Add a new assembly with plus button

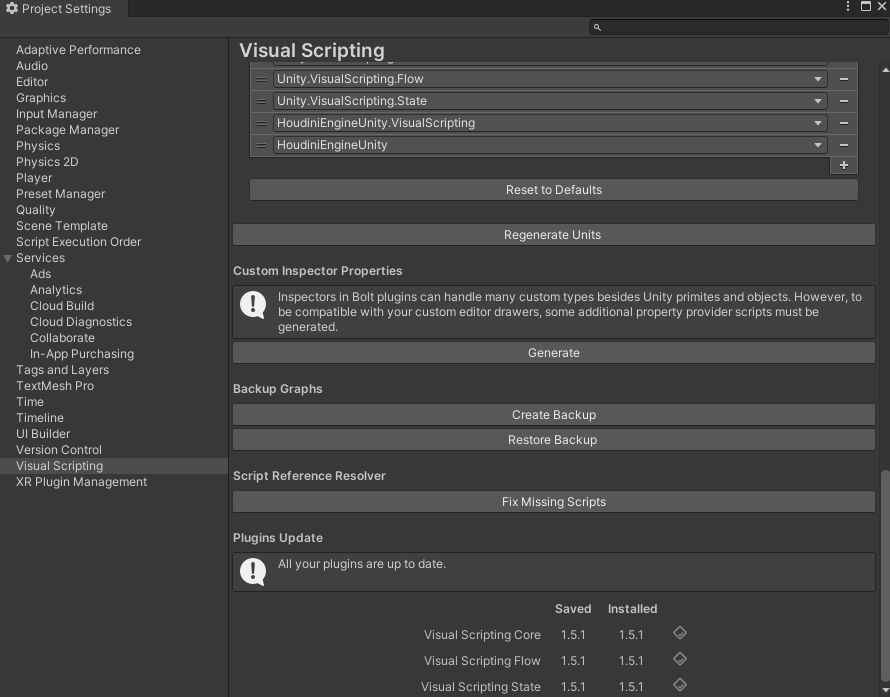(844, 165)
